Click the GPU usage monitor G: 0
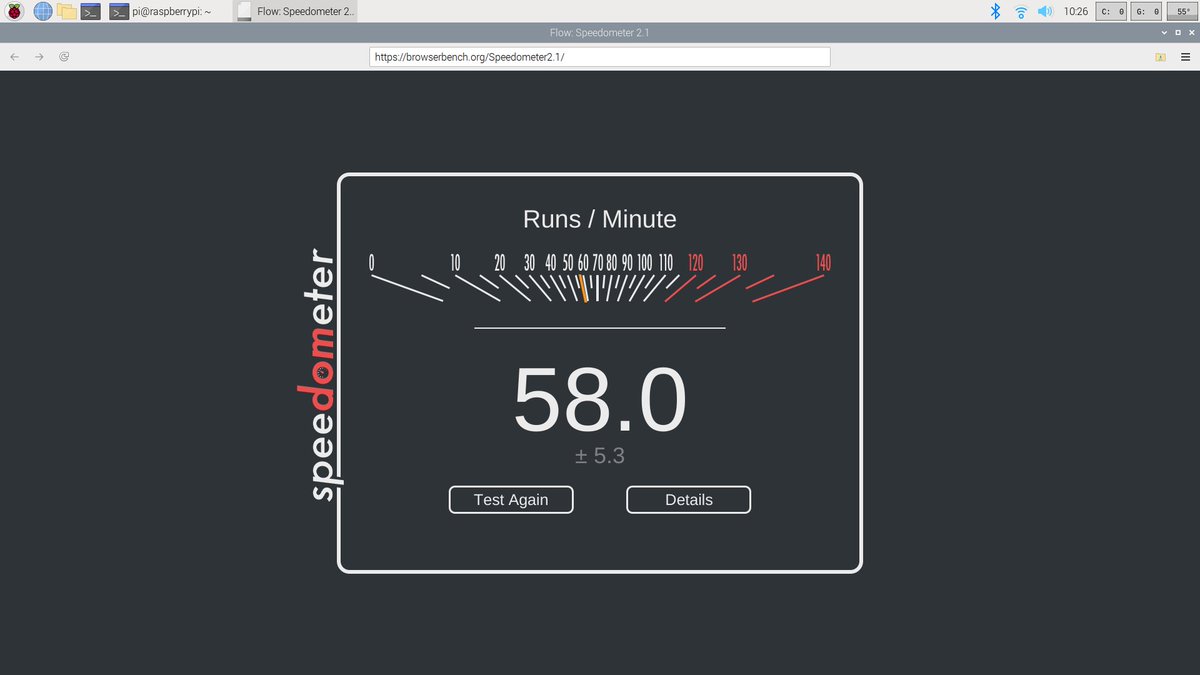 (x=1147, y=12)
